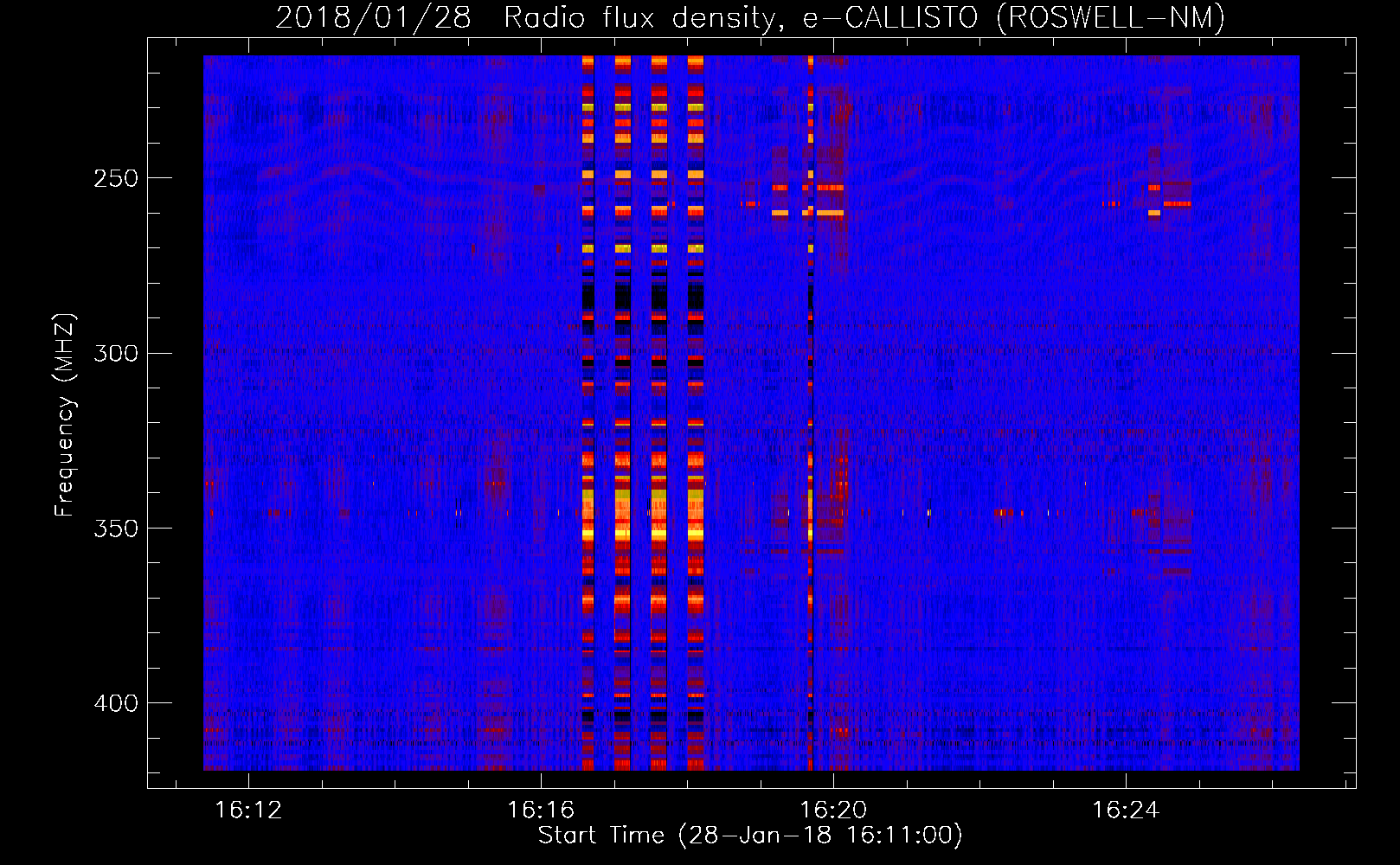Click the Frequency (MHZ) axis label

point(65,415)
